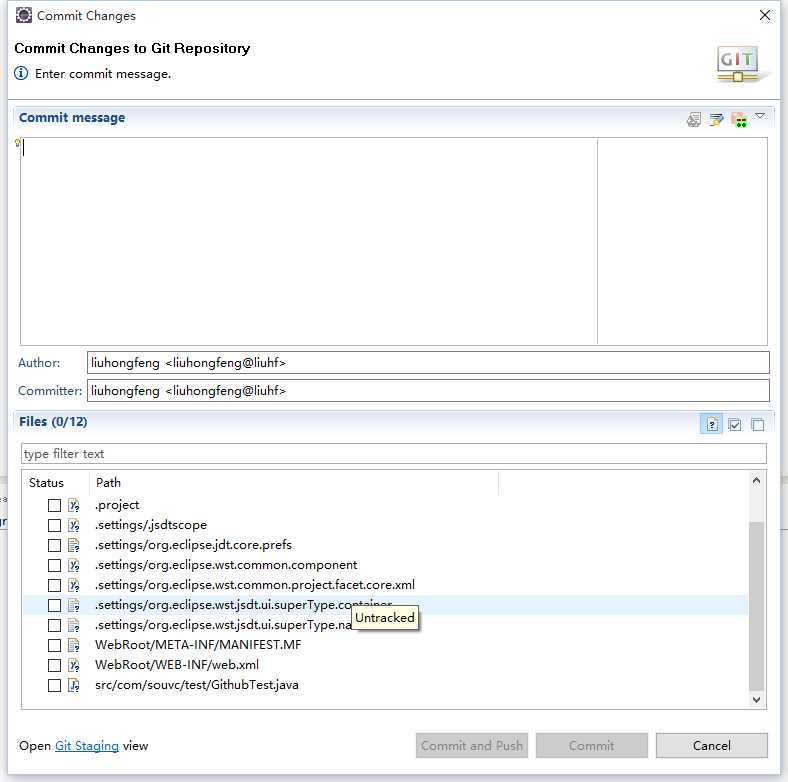Click the Commit and Push button
This screenshot has width=788, height=782.
[472, 746]
